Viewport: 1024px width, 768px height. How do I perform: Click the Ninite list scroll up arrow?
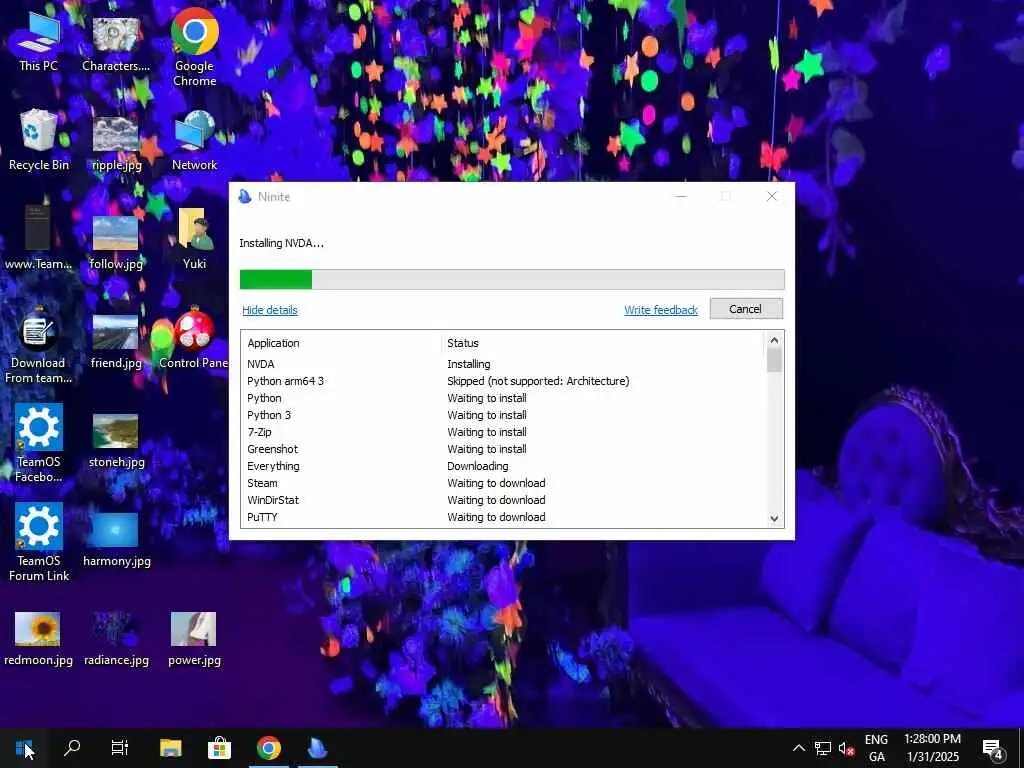coord(774,340)
